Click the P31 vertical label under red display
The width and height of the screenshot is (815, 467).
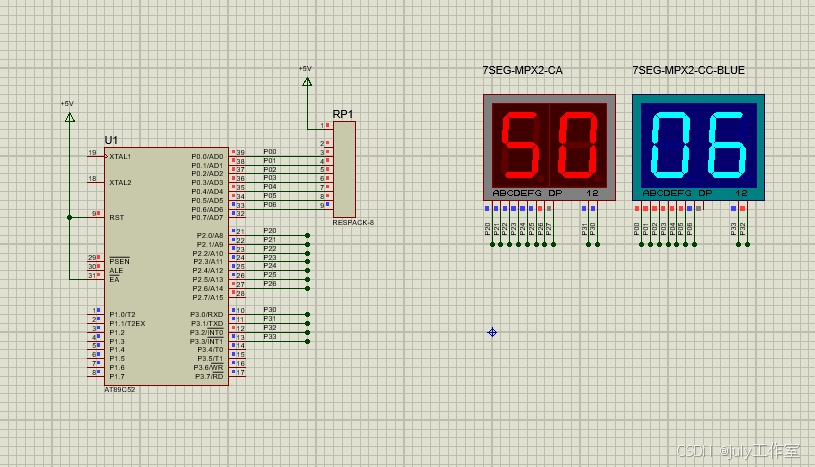tap(584, 229)
